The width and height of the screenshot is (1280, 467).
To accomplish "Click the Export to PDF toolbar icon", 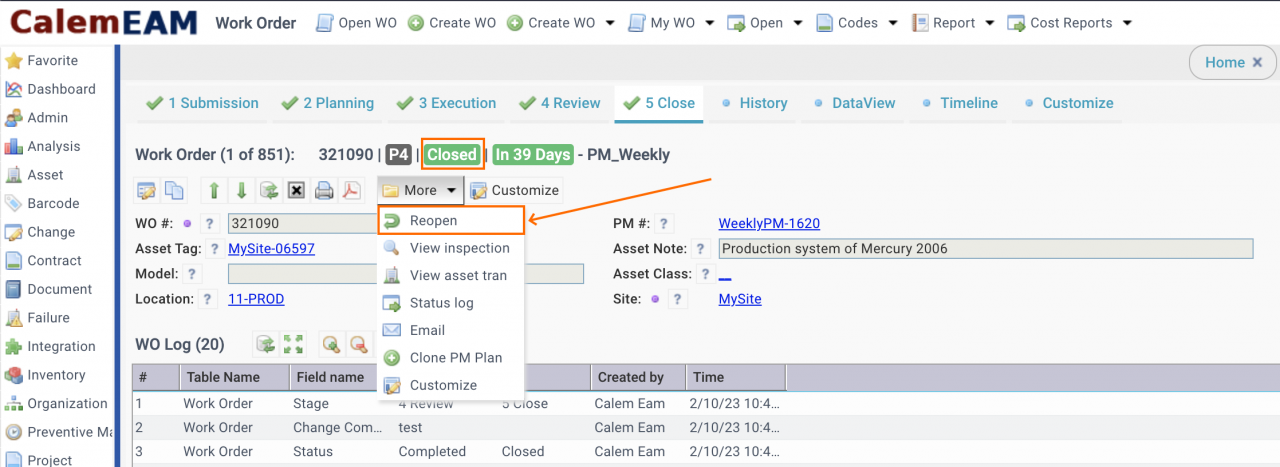I will click(x=351, y=190).
